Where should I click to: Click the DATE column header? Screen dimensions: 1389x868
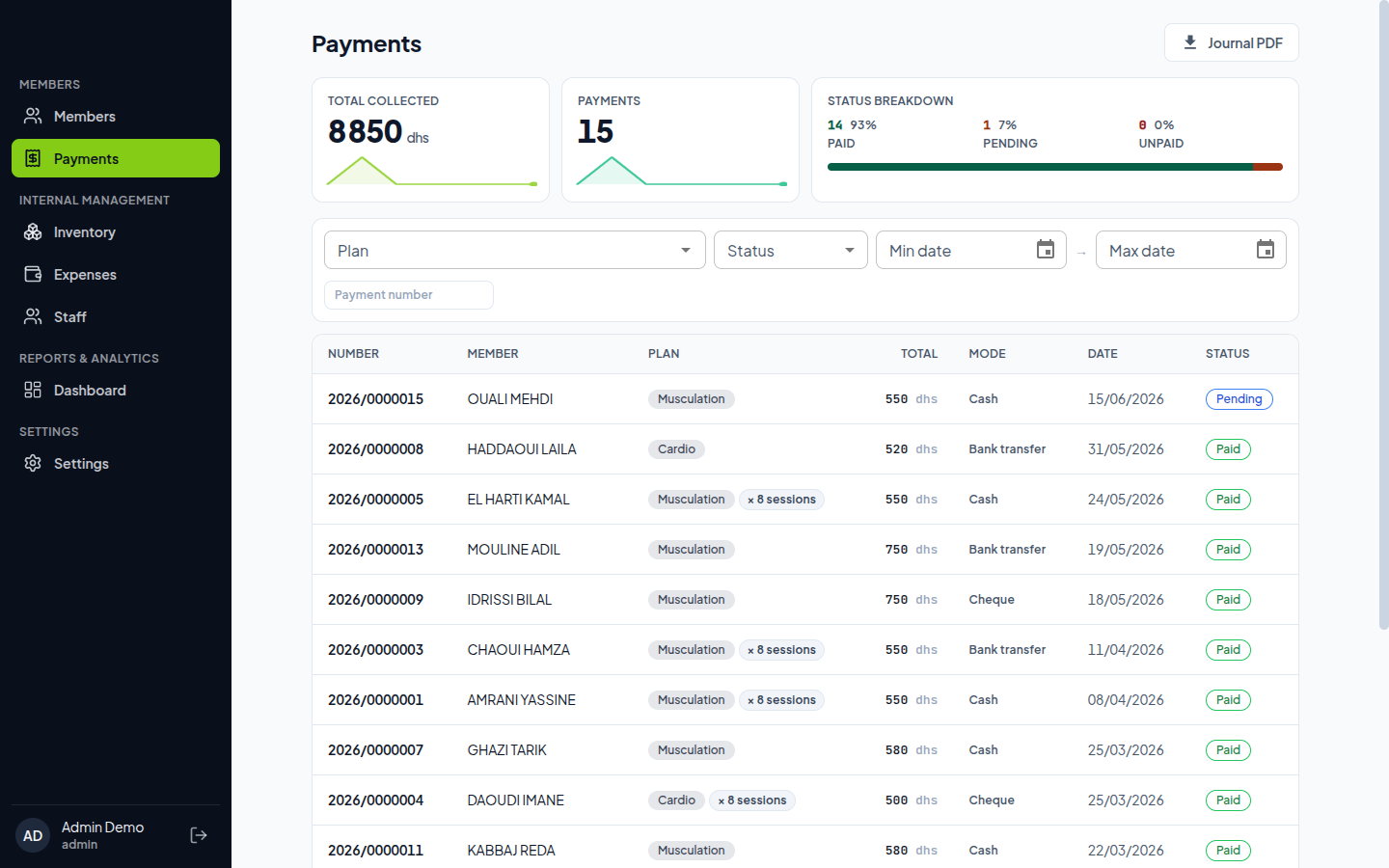1103,354
